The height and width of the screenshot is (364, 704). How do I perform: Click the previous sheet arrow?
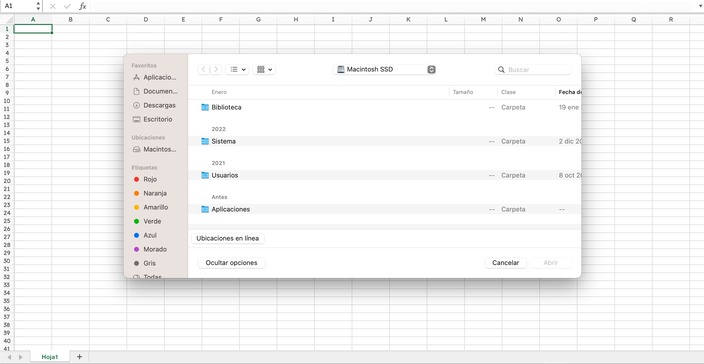[9, 357]
